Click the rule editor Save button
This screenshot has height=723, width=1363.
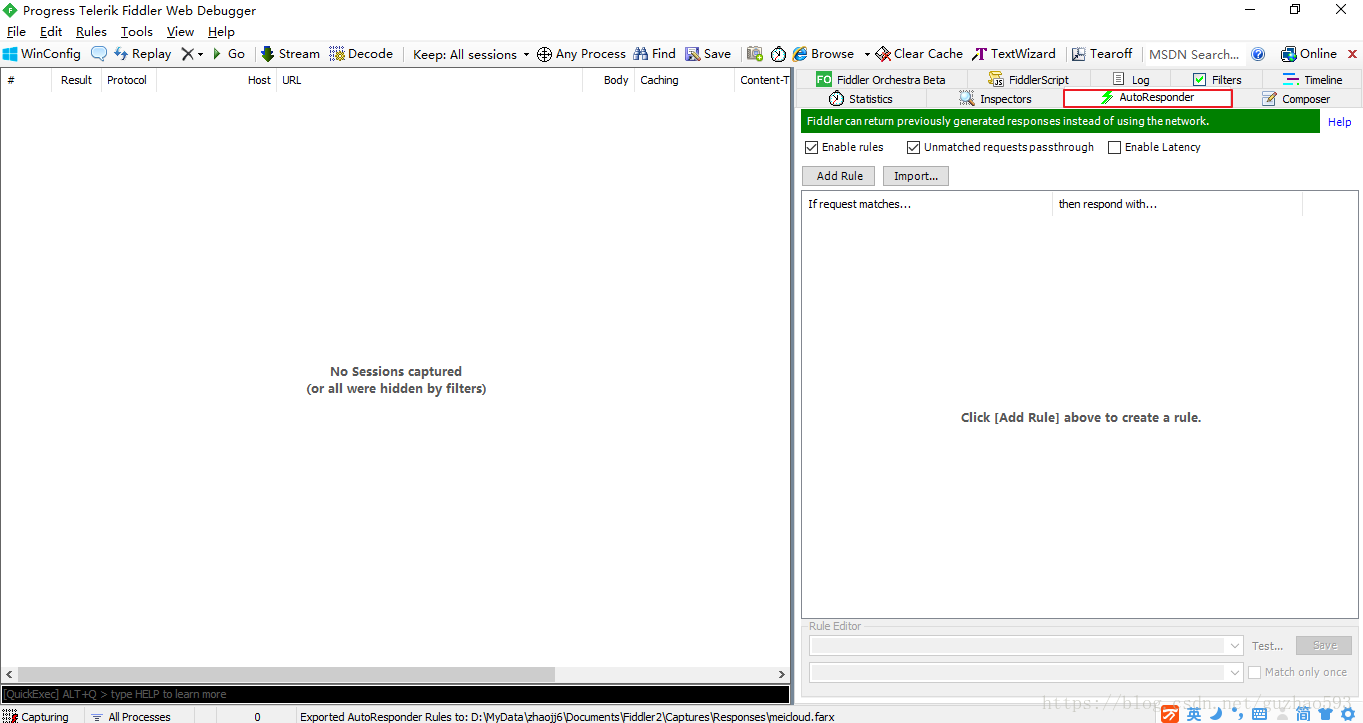tap(1323, 646)
